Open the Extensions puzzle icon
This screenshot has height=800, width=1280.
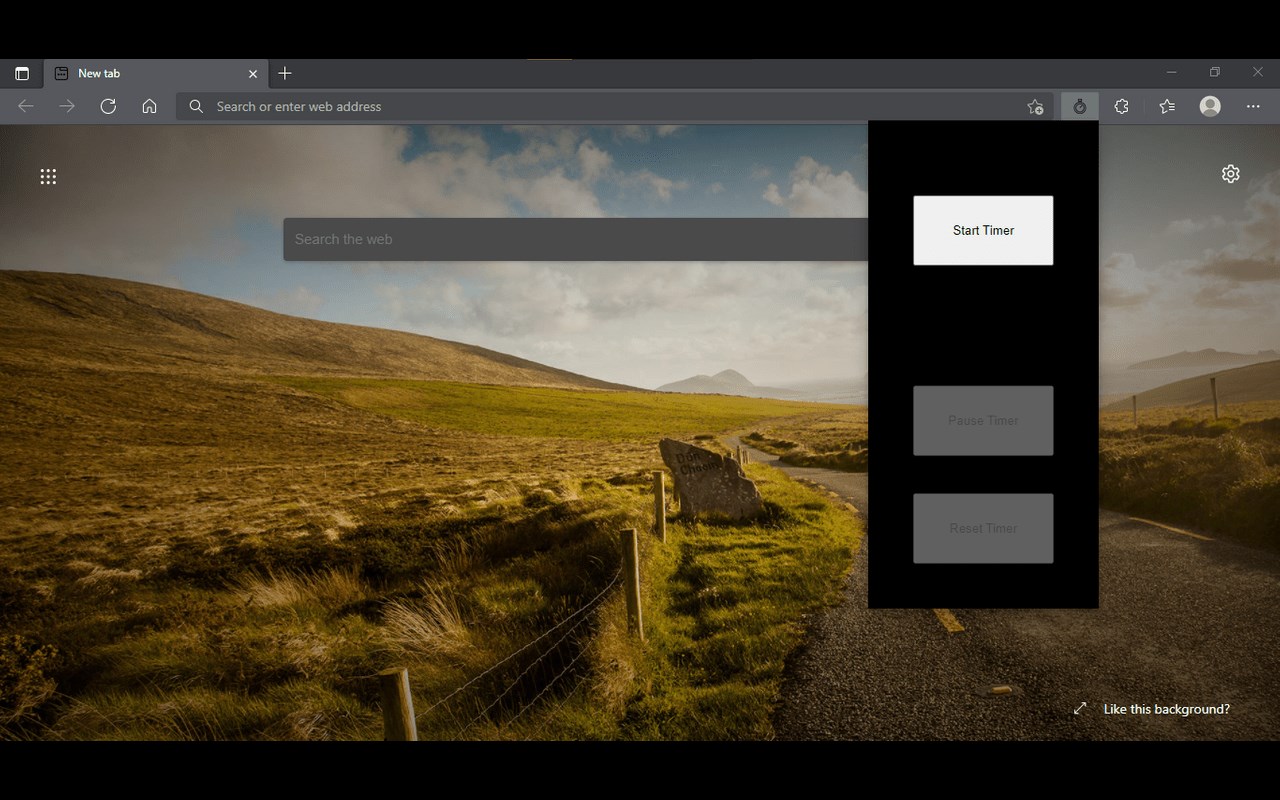(x=1121, y=106)
